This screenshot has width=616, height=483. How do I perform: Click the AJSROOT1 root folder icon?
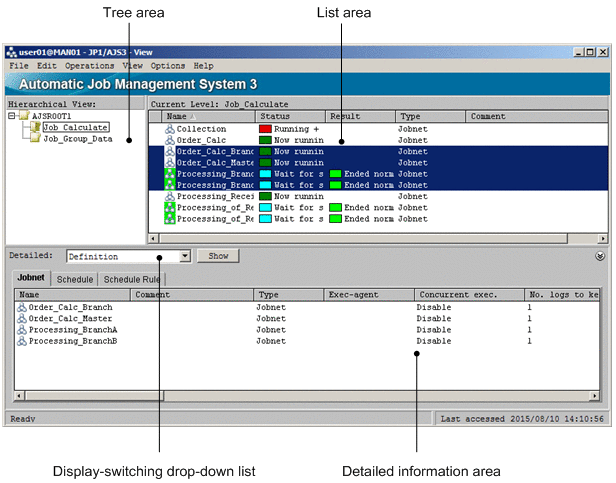point(23,116)
